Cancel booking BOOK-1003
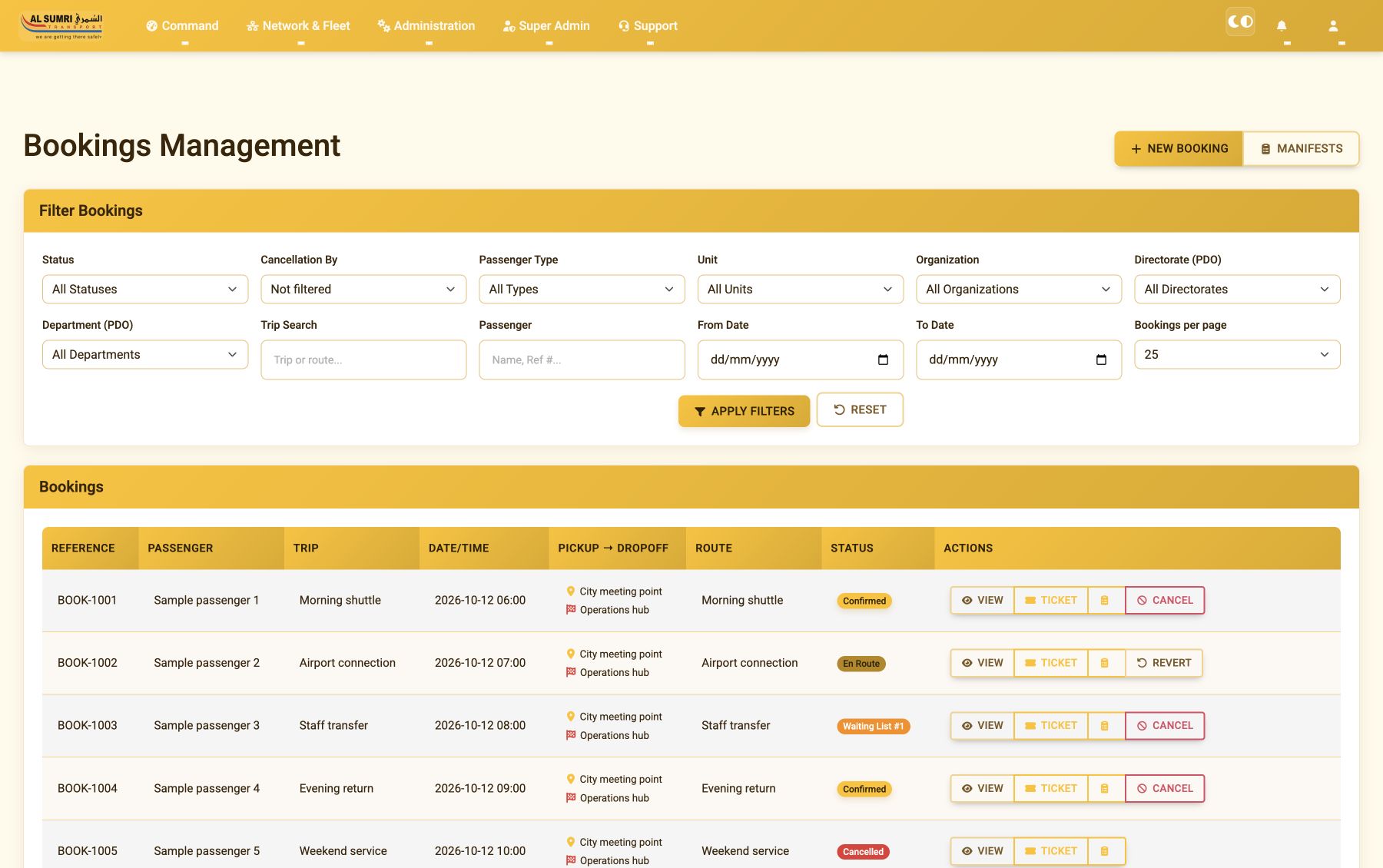1383x868 pixels. point(1165,725)
